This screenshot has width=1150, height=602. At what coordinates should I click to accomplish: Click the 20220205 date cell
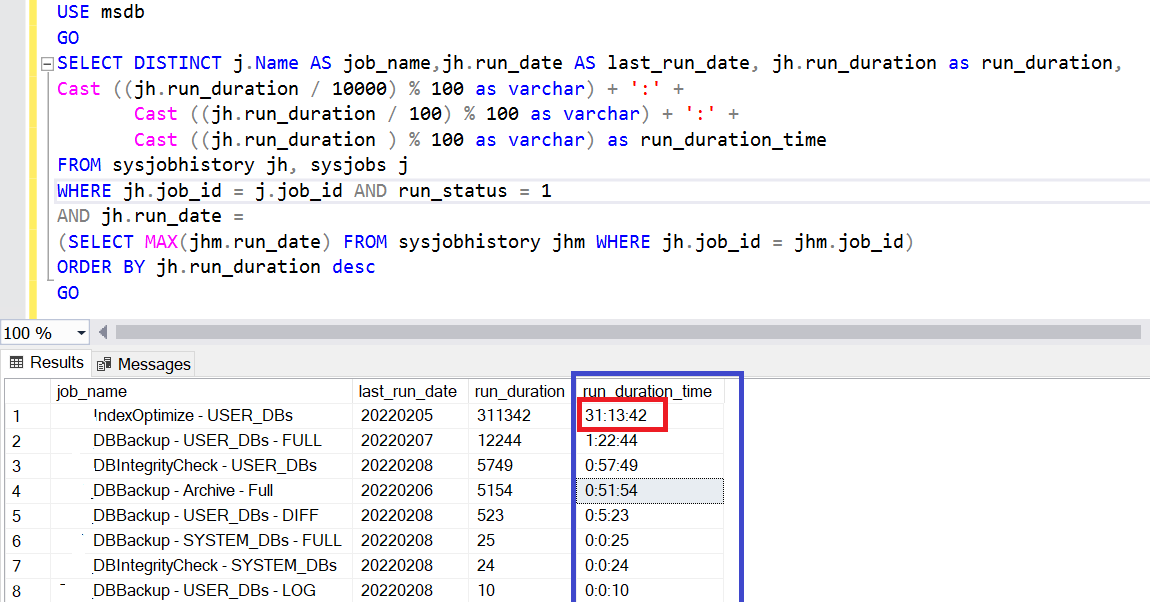411,416
